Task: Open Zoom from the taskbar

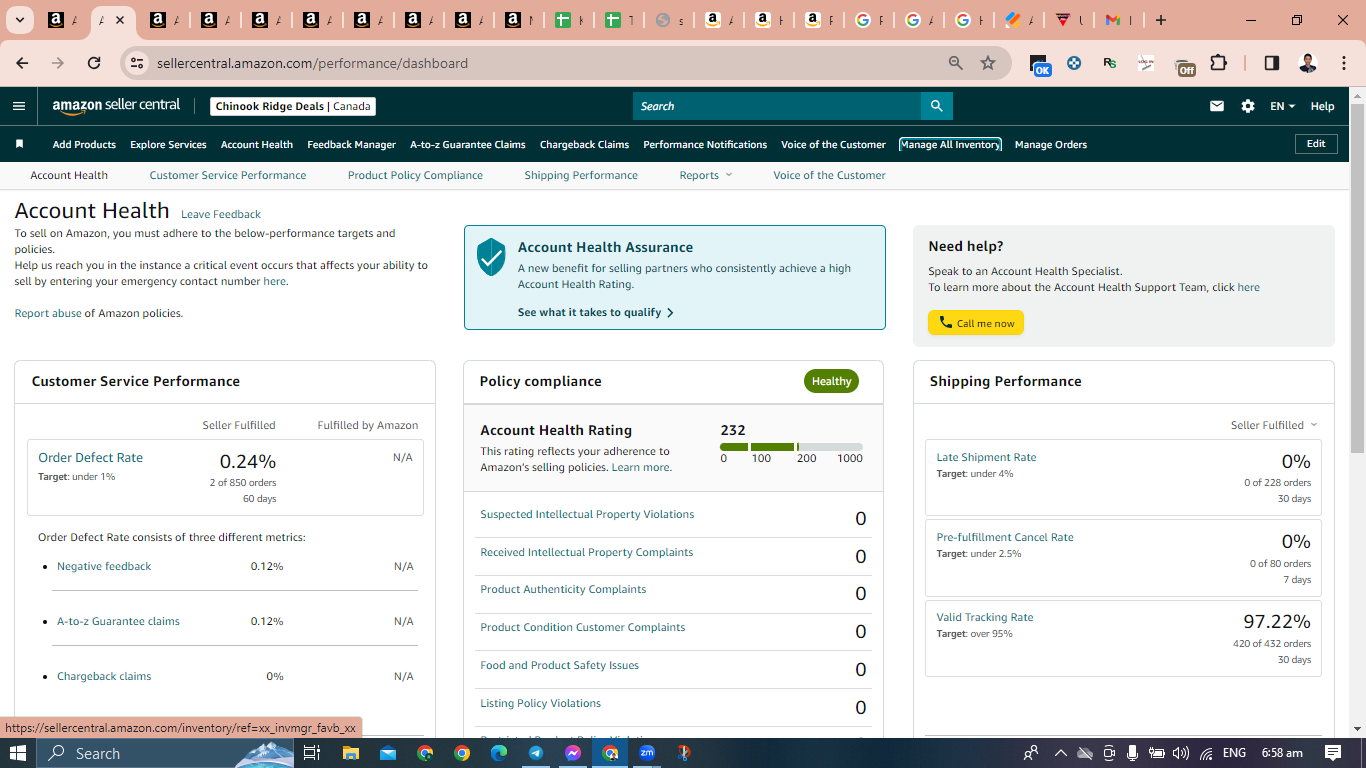Action: [647, 753]
